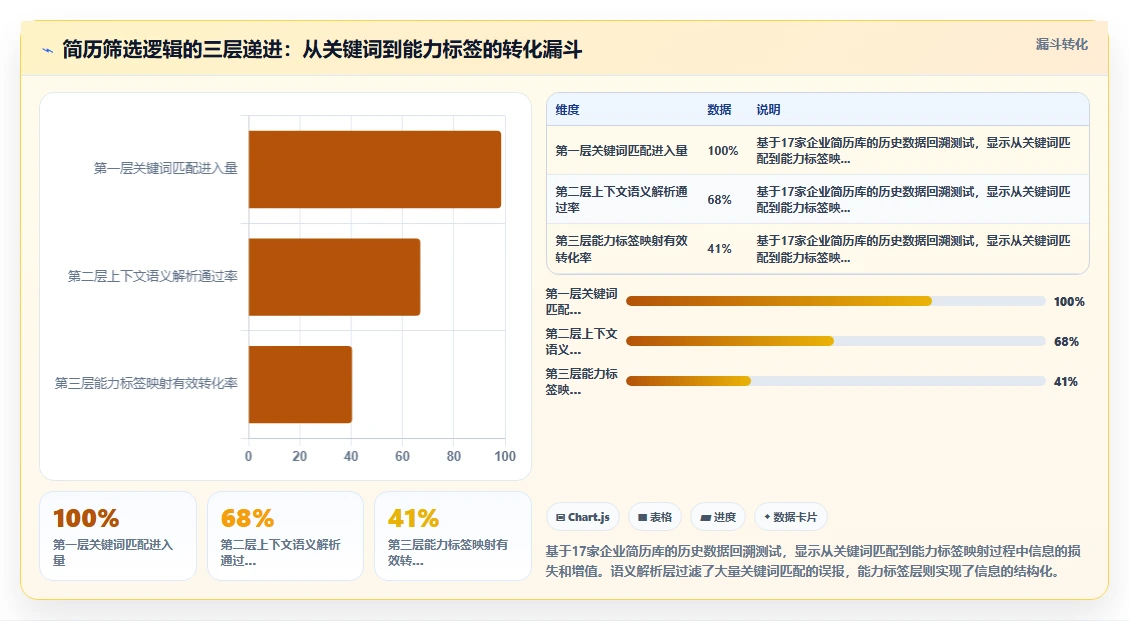Click the 数据 column header
This screenshot has height=621, width=1129.
[719, 110]
